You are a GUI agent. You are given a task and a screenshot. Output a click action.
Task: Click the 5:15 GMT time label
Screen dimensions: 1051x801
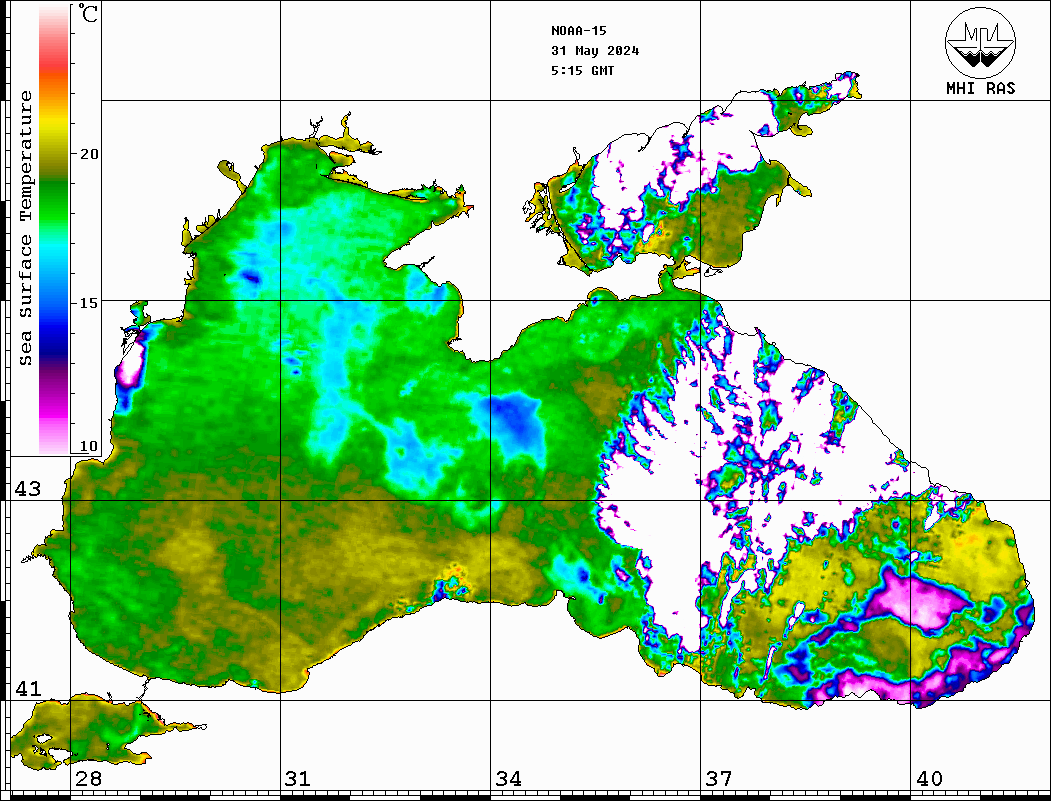click(583, 71)
